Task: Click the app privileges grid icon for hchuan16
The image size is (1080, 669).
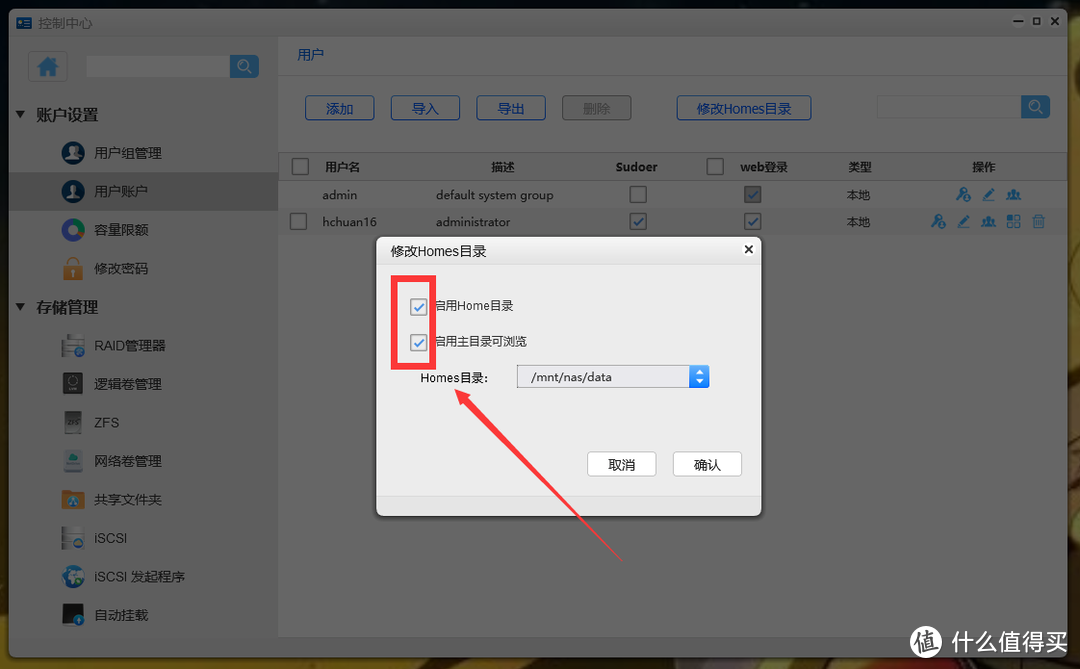Action: coord(1013,221)
